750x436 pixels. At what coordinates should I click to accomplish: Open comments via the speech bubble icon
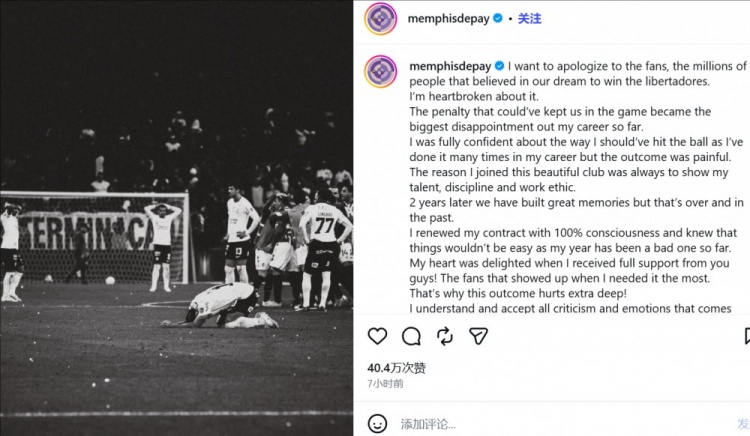[x=411, y=337]
